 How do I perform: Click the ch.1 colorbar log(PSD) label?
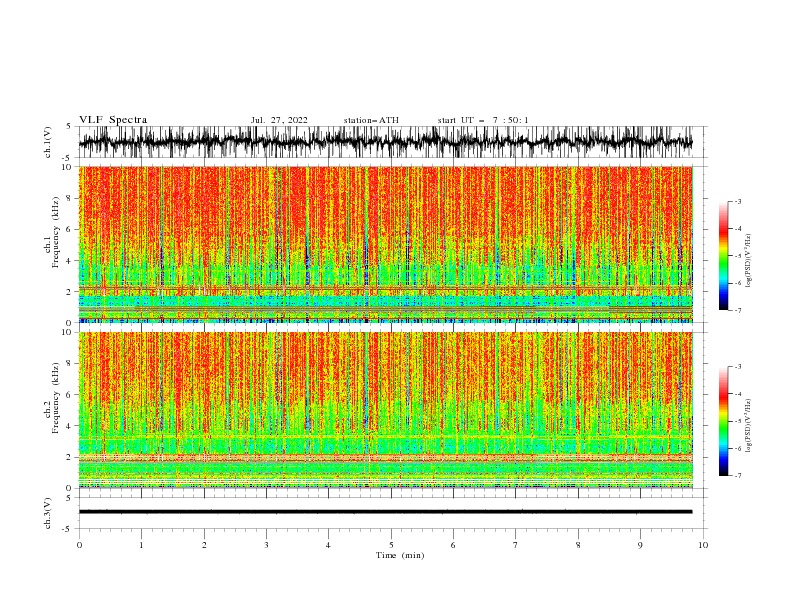pos(748,261)
